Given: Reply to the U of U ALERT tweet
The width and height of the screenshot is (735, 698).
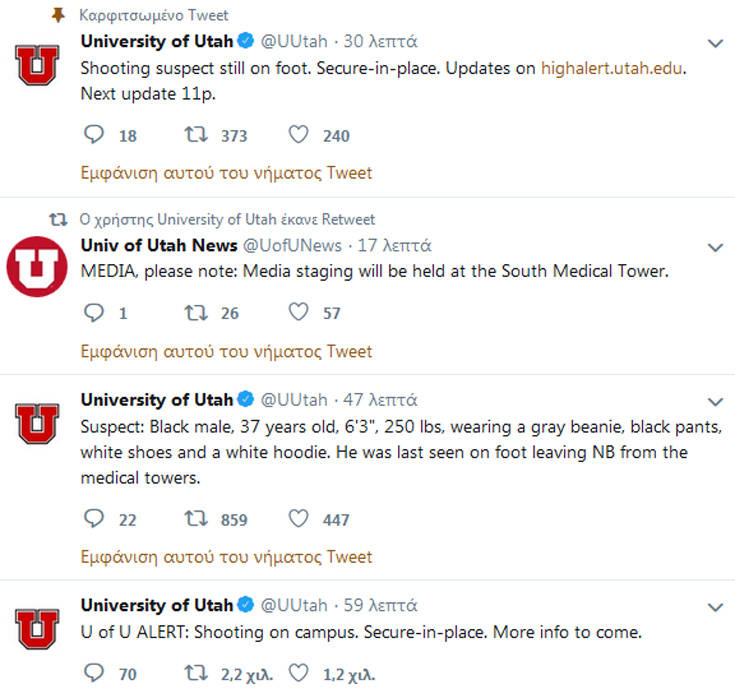Looking at the screenshot, I should [95, 674].
